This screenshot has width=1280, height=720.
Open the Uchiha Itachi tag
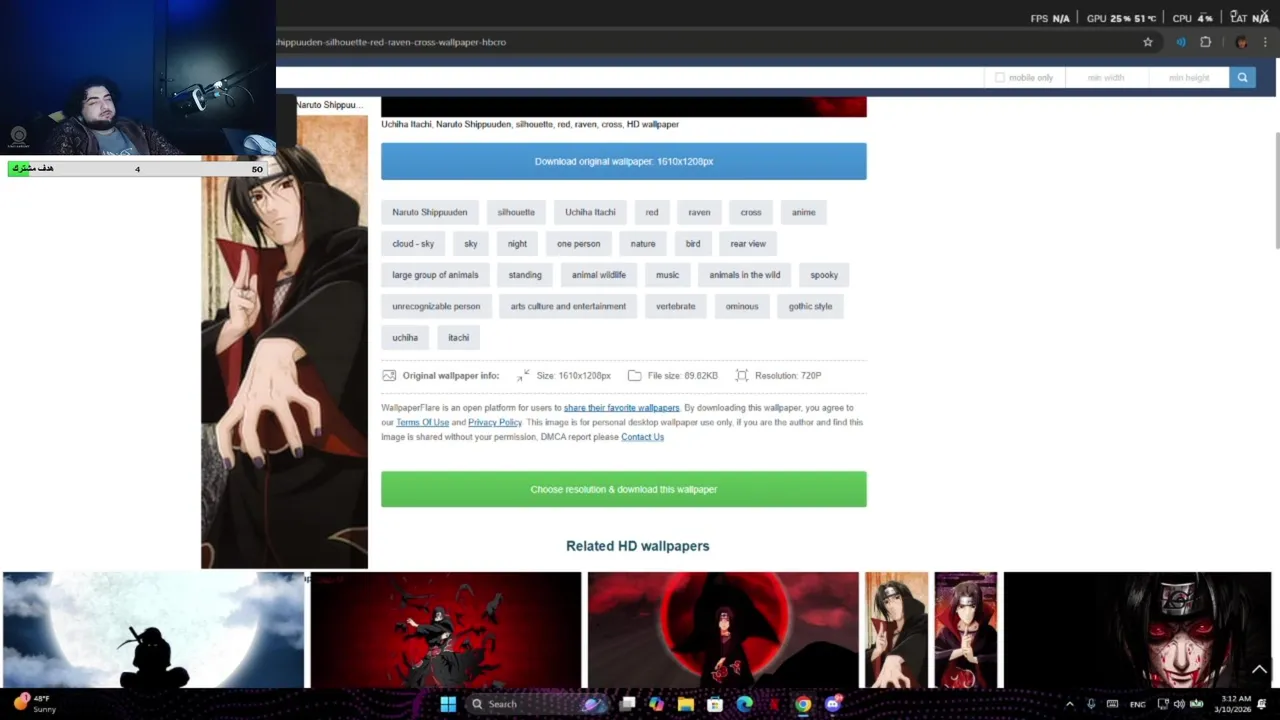590,212
